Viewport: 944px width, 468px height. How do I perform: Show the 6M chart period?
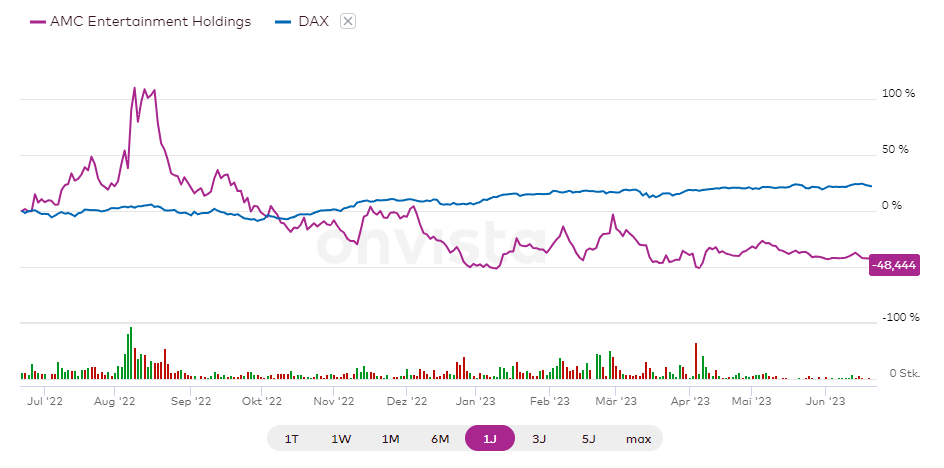440,439
